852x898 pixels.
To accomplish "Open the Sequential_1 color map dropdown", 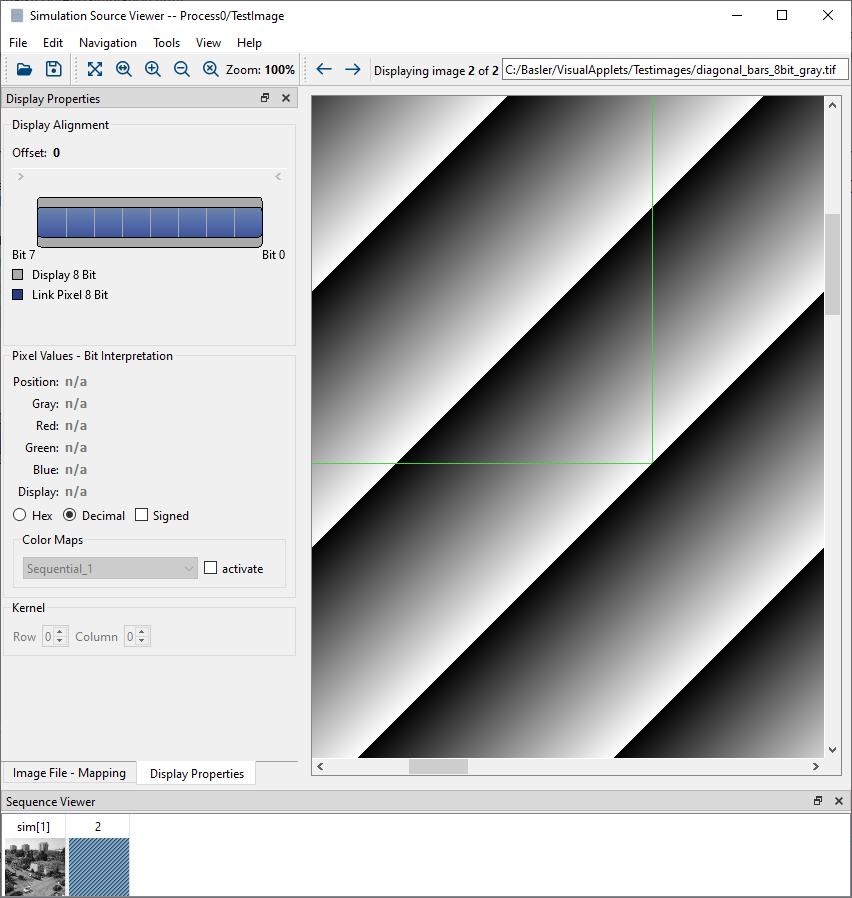I will pos(109,568).
